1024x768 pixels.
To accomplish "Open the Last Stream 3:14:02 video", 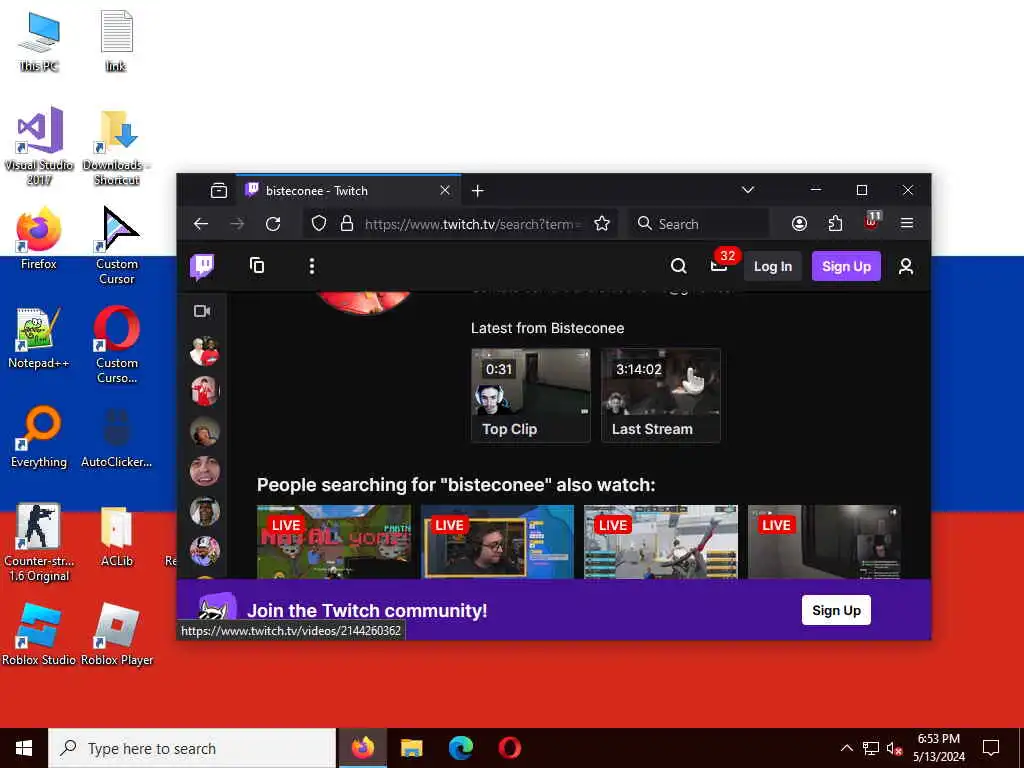I will 660,396.
